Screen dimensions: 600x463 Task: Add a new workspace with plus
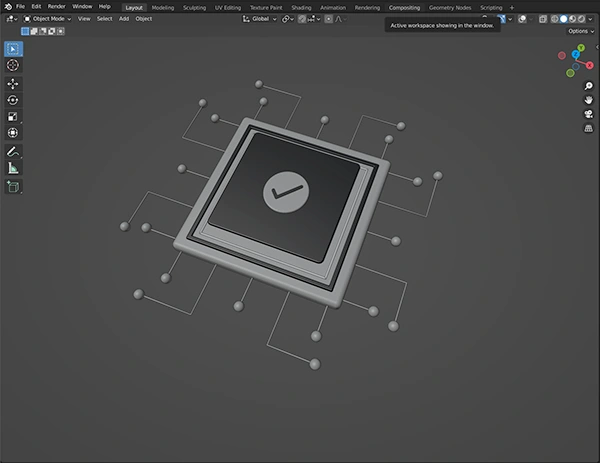tap(512, 8)
